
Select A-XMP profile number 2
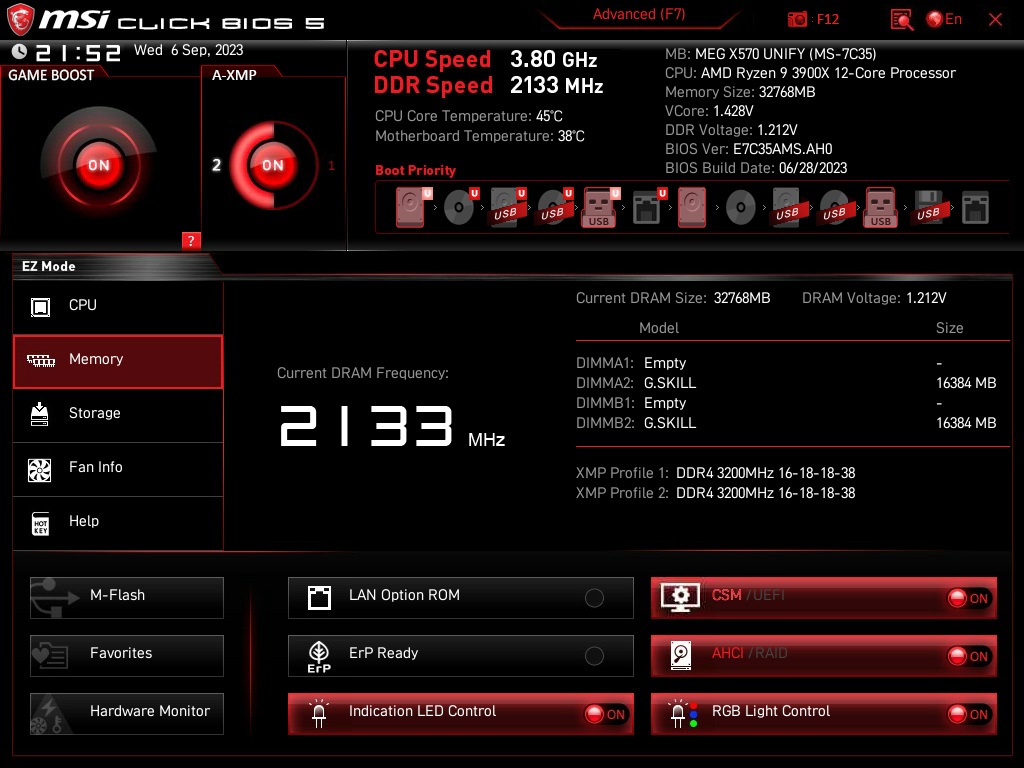[x=216, y=165]
